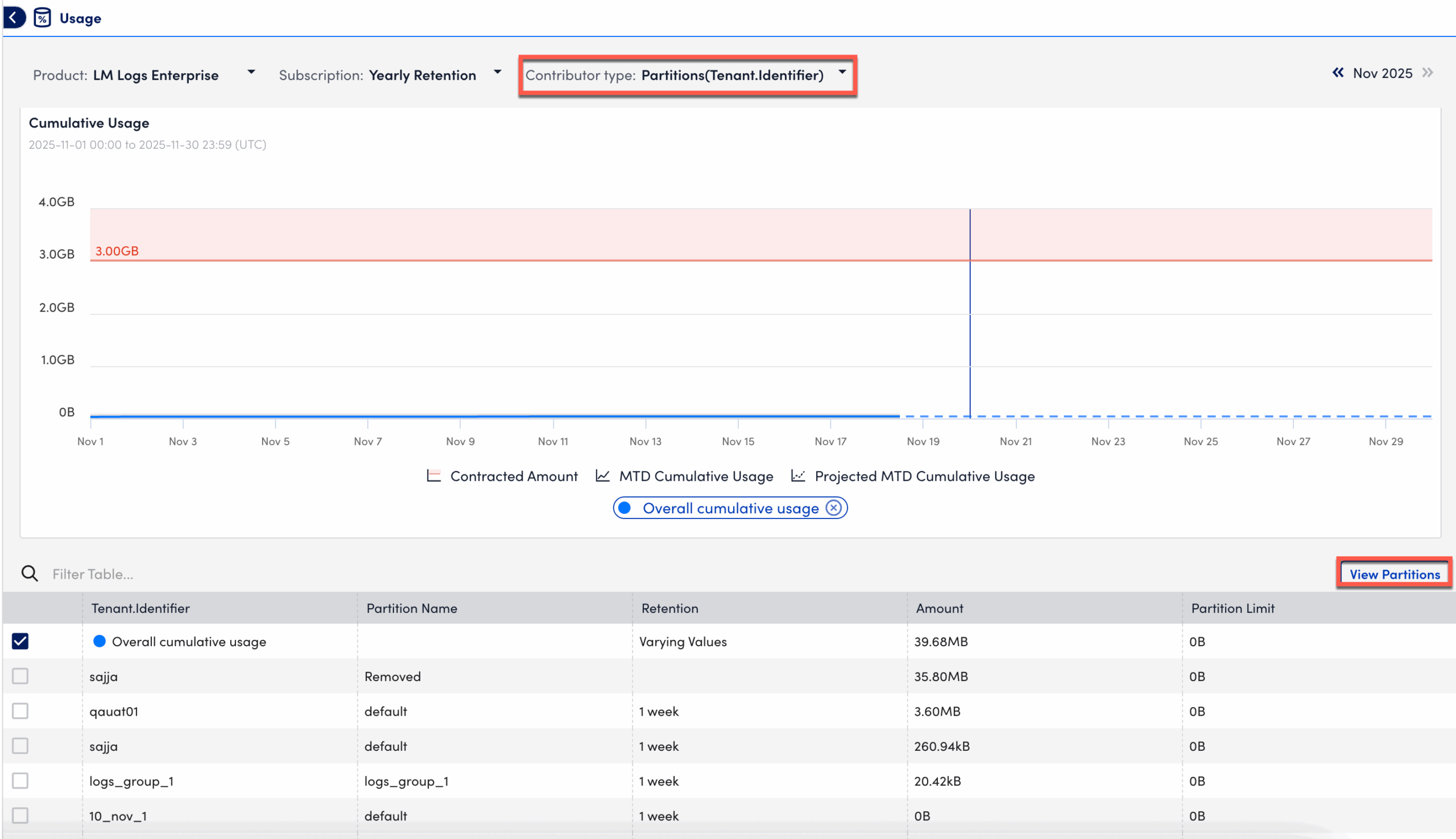Go to next month using the double-right chevron
Viewport: 1456px width, 839px height.
pos(1428,73)
